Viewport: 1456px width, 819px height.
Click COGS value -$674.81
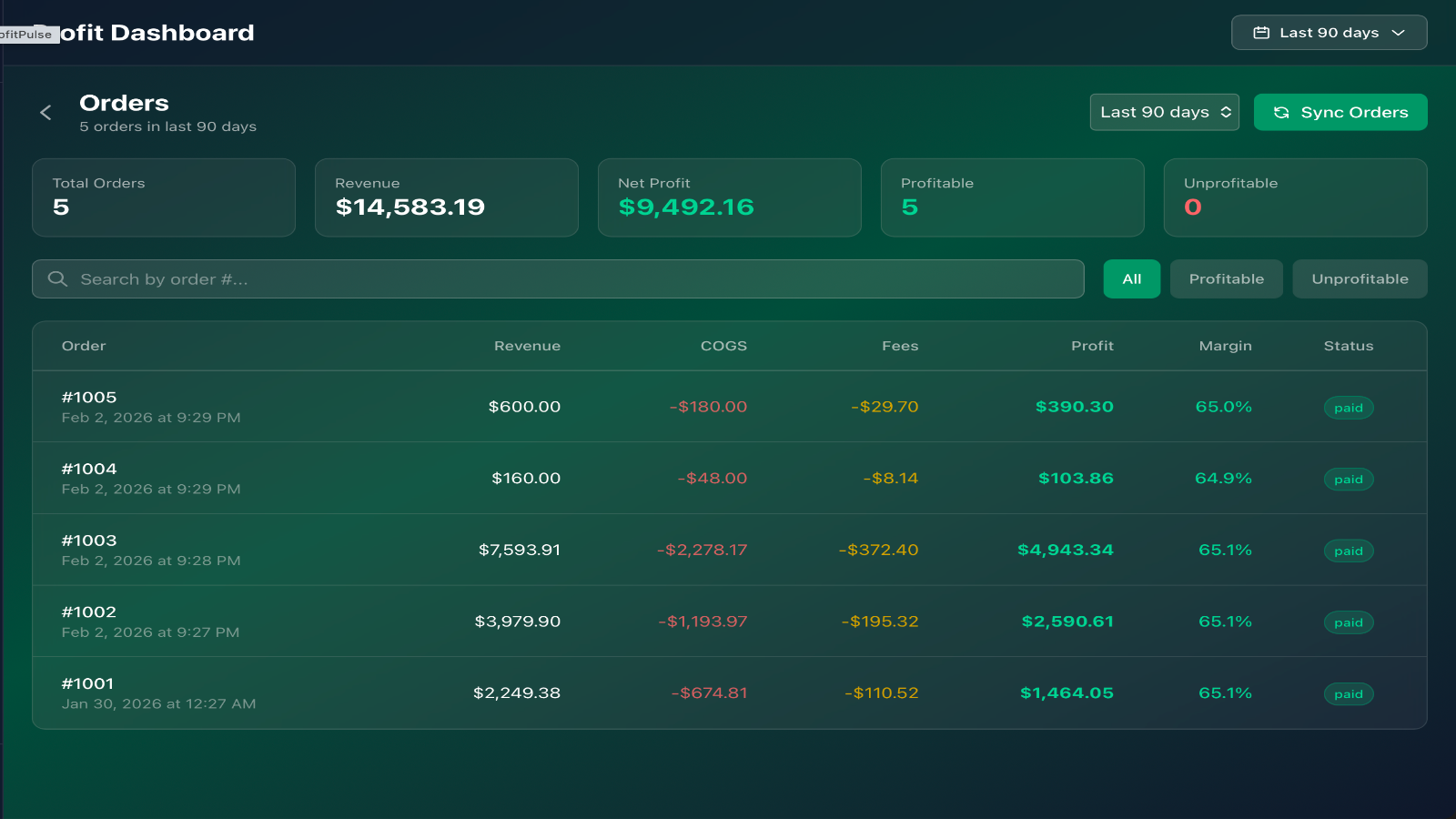[709, 693]
